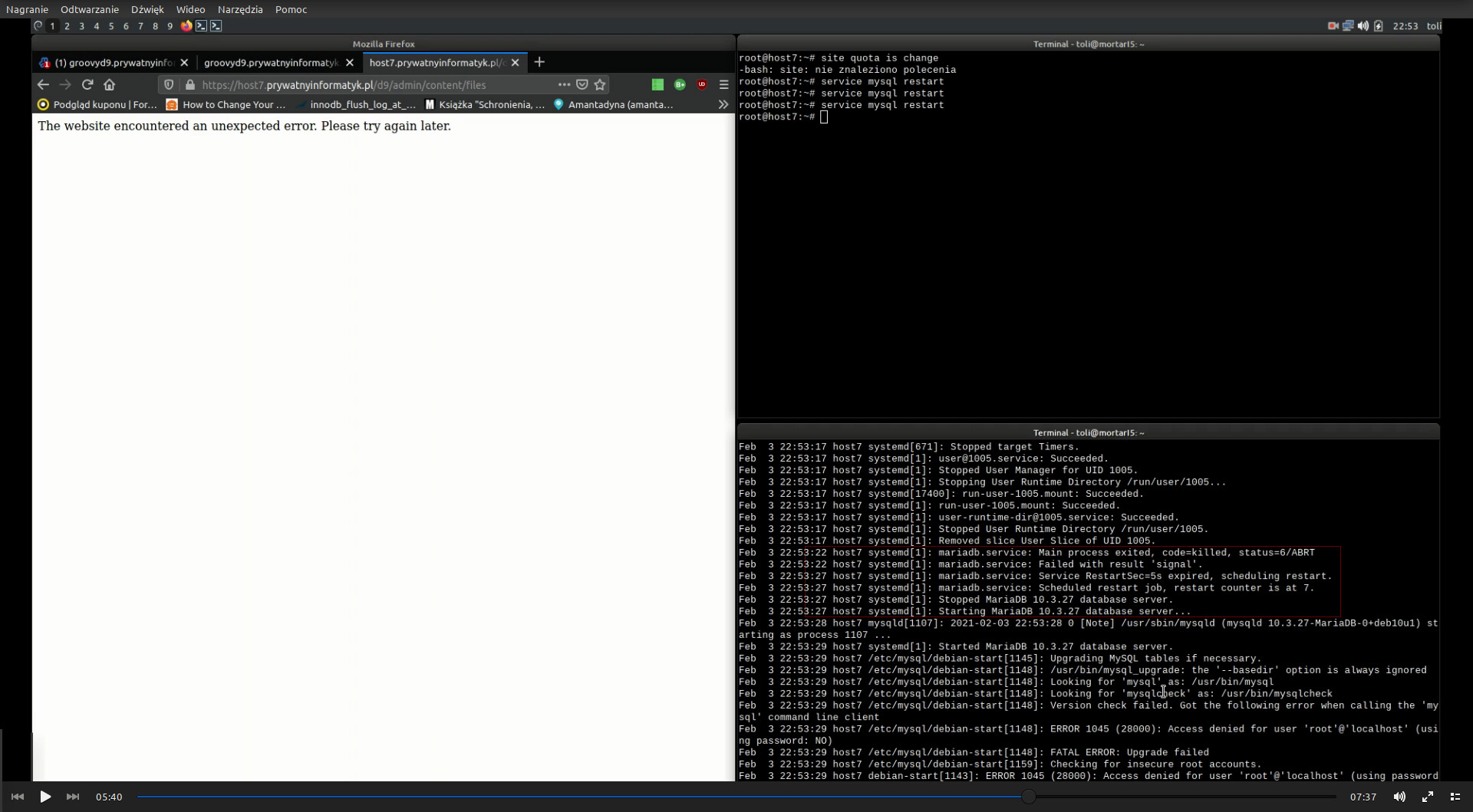The image size is (1473, 812).
Task: Skip to the previous track
Action: click(18, 797)
